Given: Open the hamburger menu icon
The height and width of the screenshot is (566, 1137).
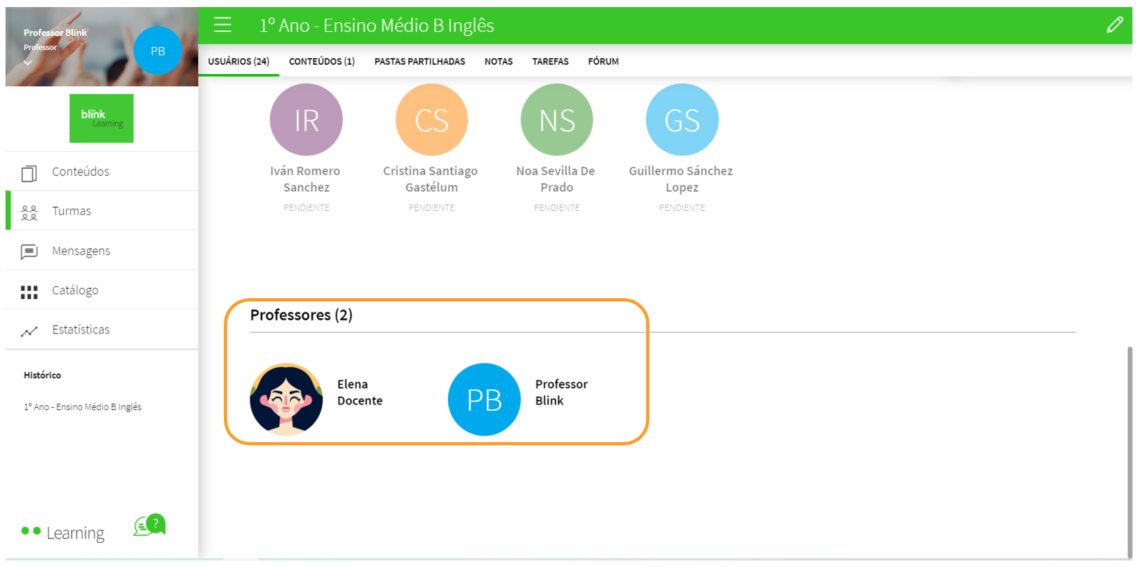Looking at the screenshot, I should click(x=223, y=25).
